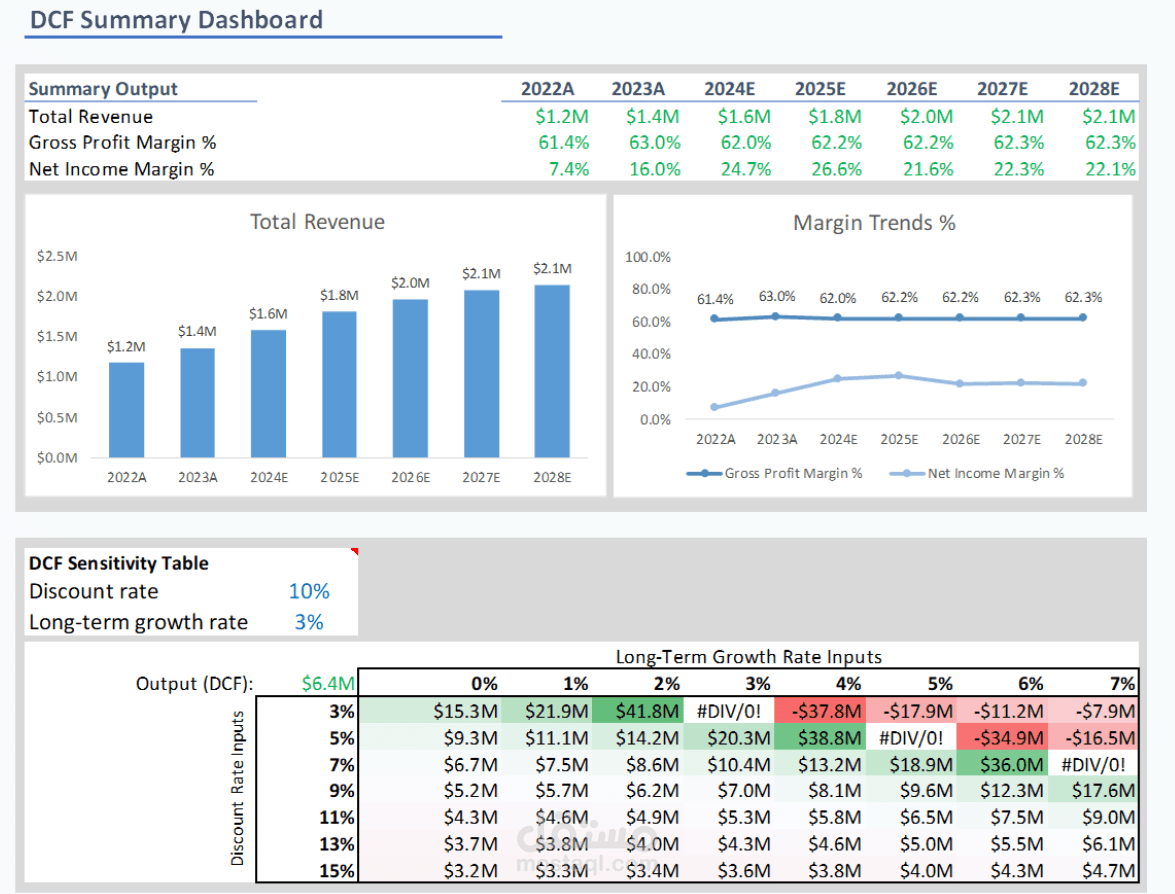Select the red -$37.8M sensitivity cell
The width and height of the screenshot is (1175, 894).
point(820,710)
